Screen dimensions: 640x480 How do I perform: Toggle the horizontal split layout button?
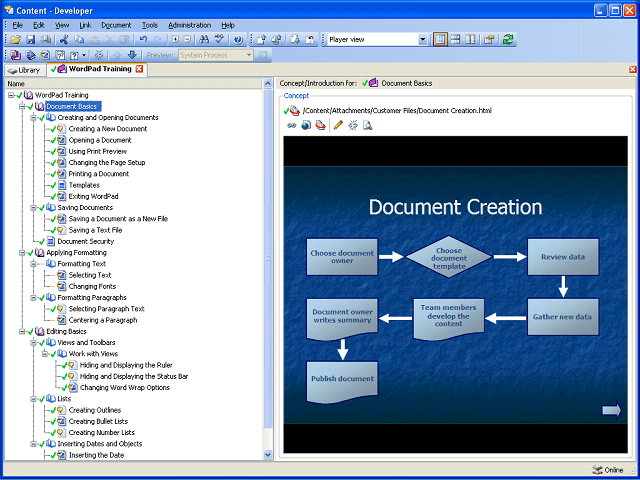456,39
